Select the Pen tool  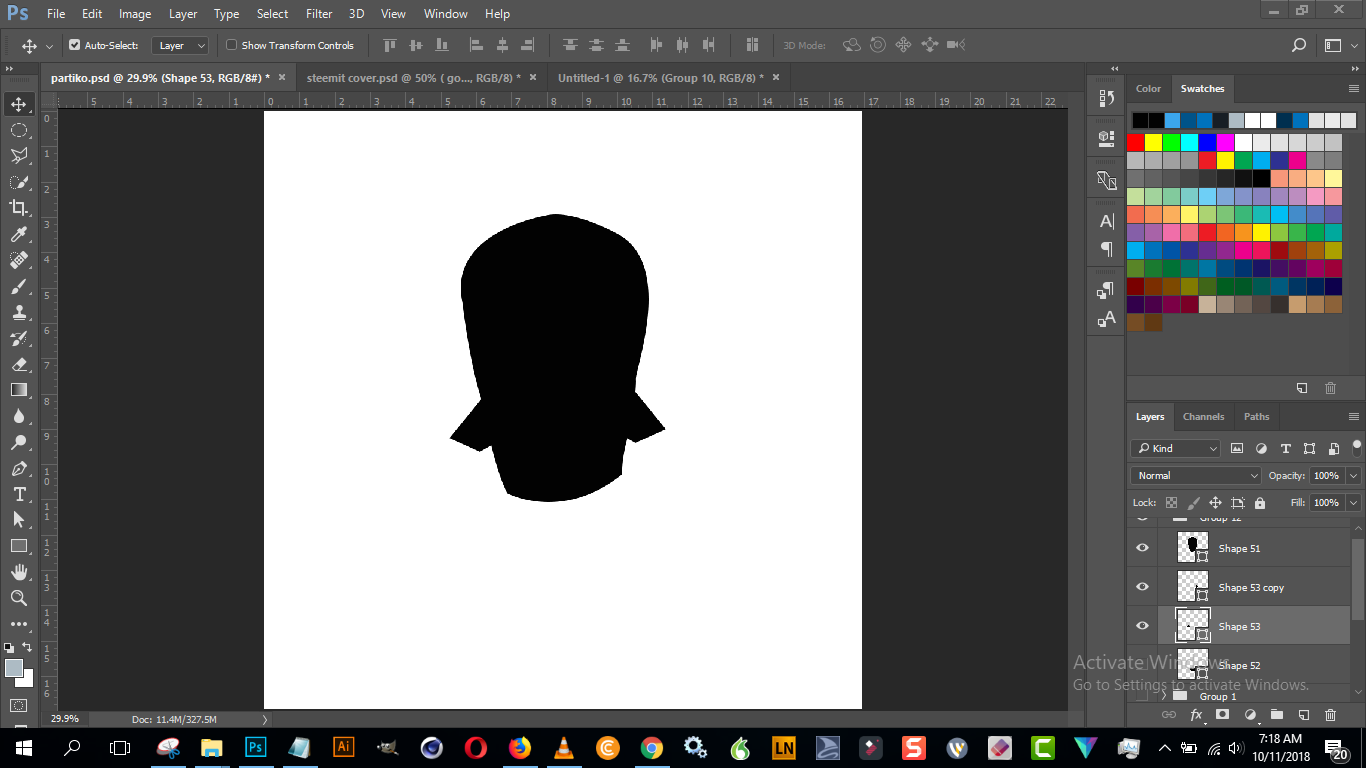tap(19, 468)
